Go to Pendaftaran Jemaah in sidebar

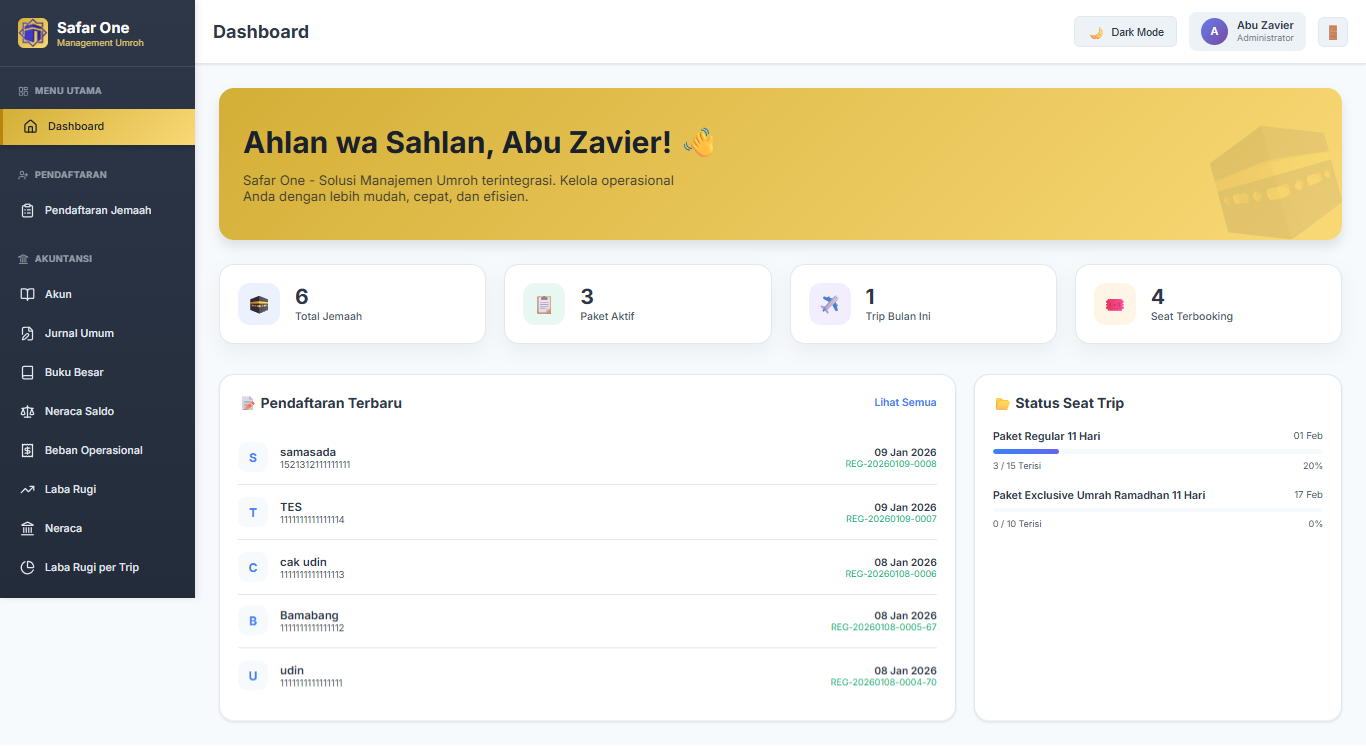(97, 211)
